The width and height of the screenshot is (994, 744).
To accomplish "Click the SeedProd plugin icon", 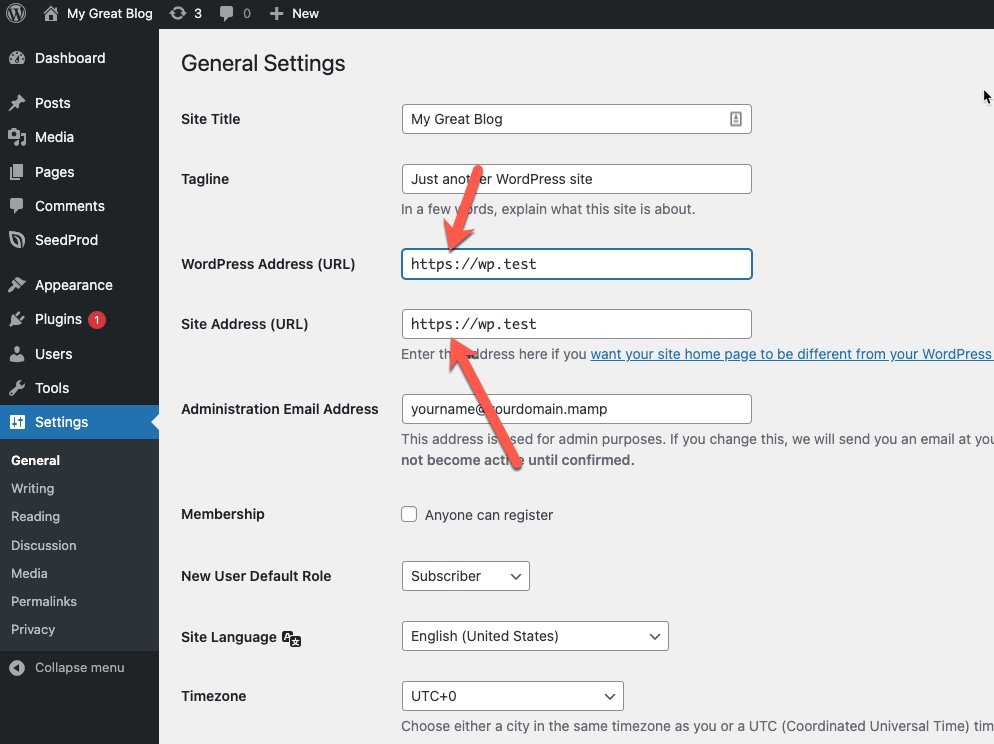I will coord(19,240).
